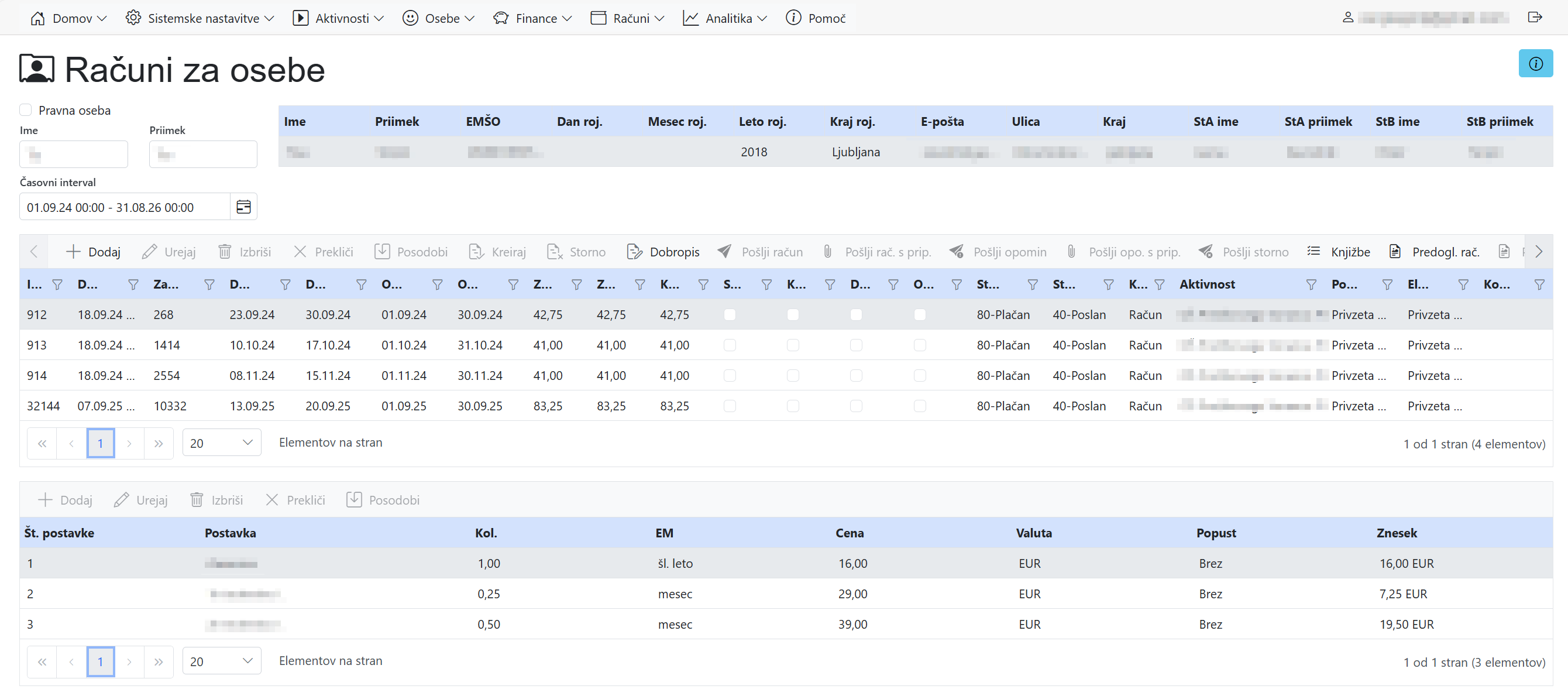Enable the Pravna oseba checkbox

point(26,109)
